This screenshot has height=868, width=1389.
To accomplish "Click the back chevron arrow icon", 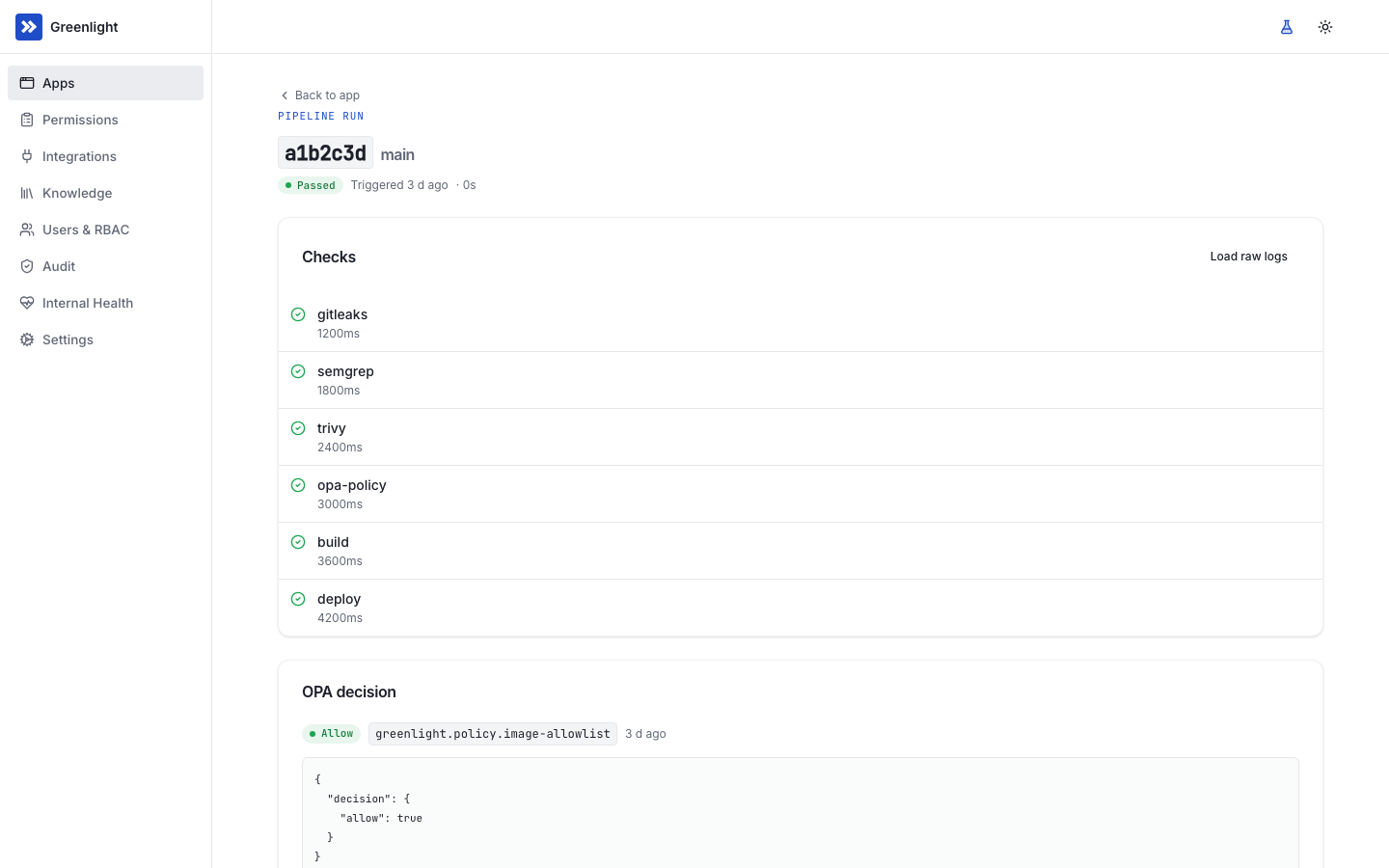I will [285, 95].
